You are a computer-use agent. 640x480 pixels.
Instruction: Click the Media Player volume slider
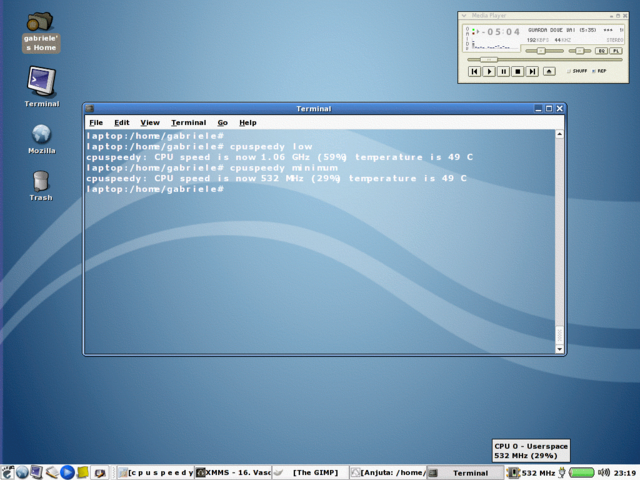pos(544,51)
